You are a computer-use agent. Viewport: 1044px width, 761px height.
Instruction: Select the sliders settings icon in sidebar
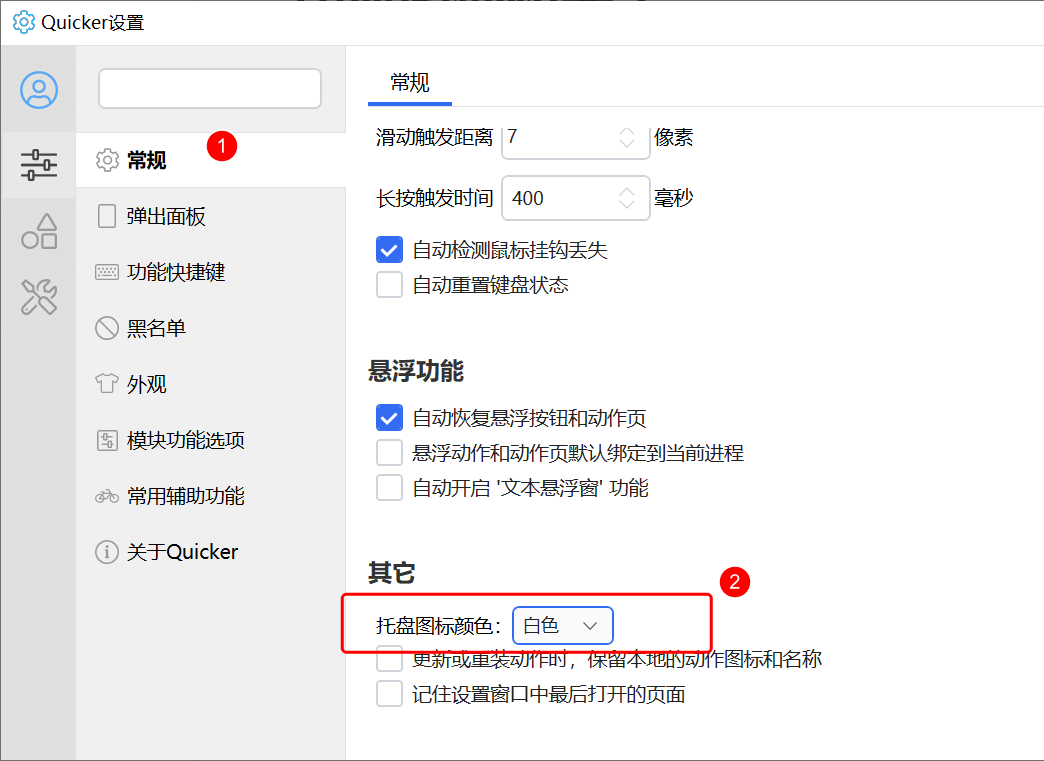click(x=39, y=165)
